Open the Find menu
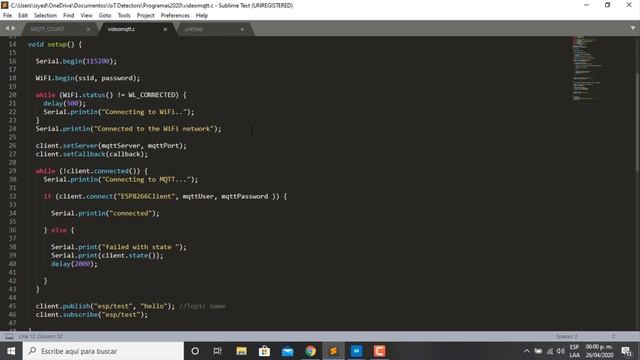640x360 pixels. 69,16
